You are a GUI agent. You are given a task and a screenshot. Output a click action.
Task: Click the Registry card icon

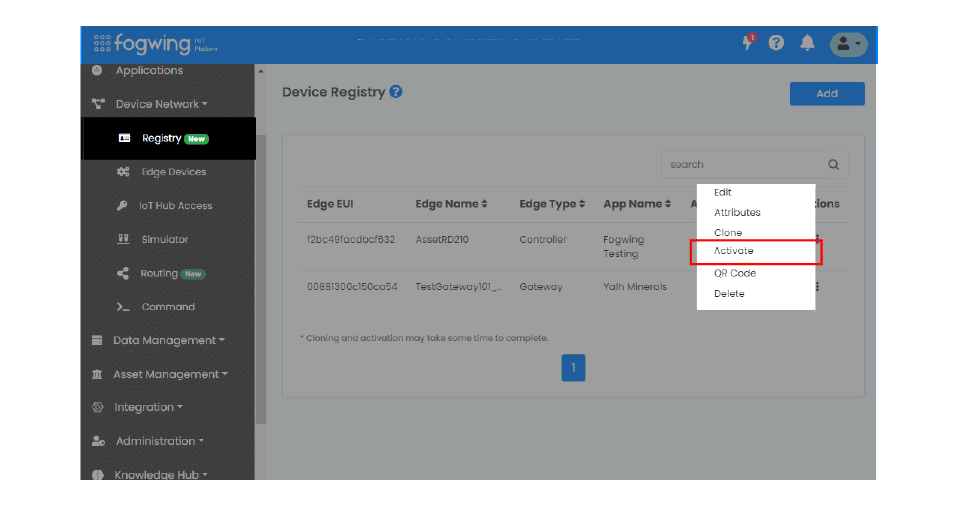124,138
